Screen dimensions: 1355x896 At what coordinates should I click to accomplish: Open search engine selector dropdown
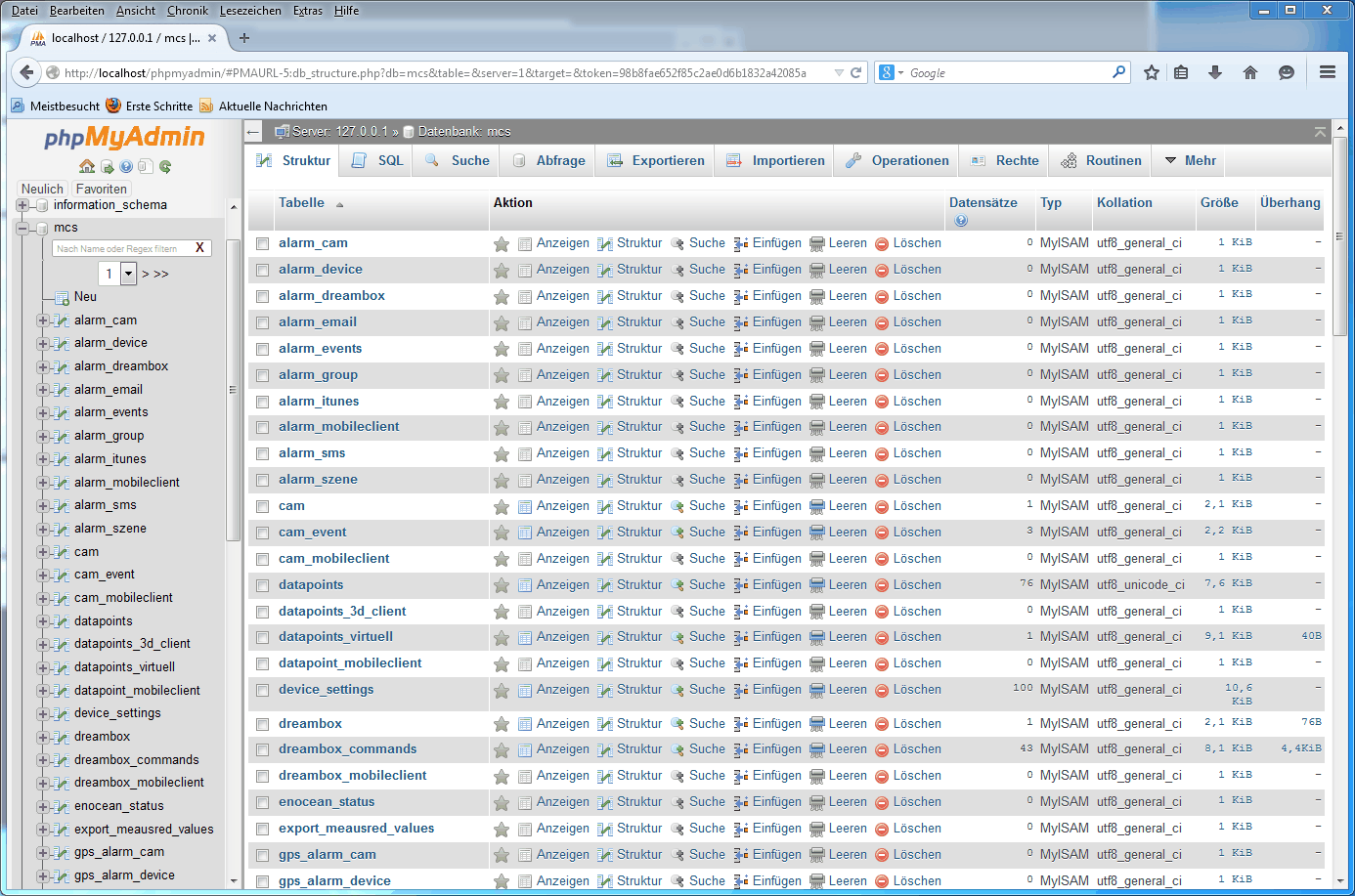tap(892, 72)
